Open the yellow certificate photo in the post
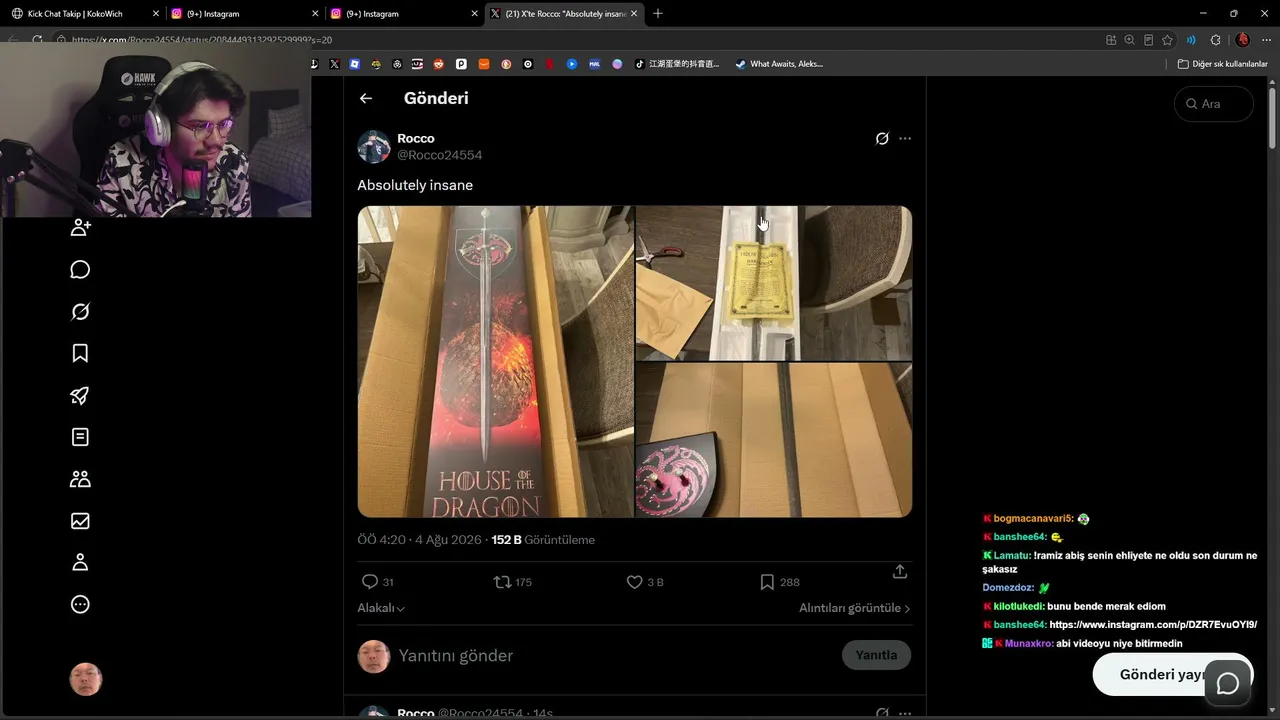 click(774, 283)
